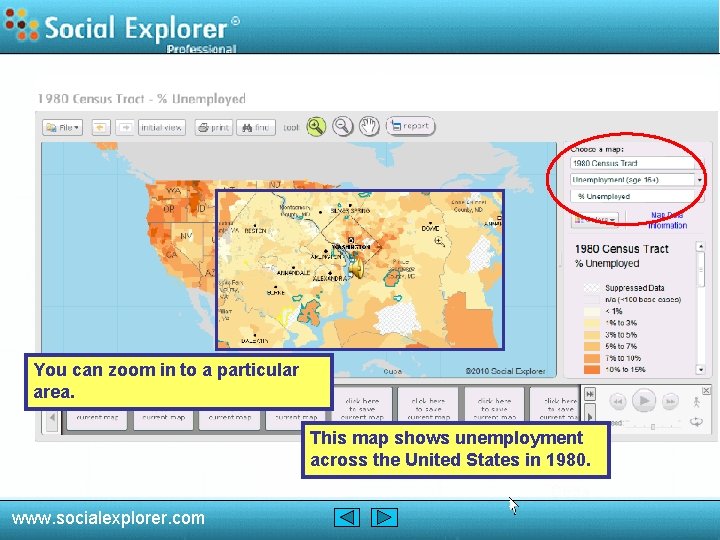Screen dimensions: 720x540
Task: Go back to previous map view arrow
Action: pos(101,127)
